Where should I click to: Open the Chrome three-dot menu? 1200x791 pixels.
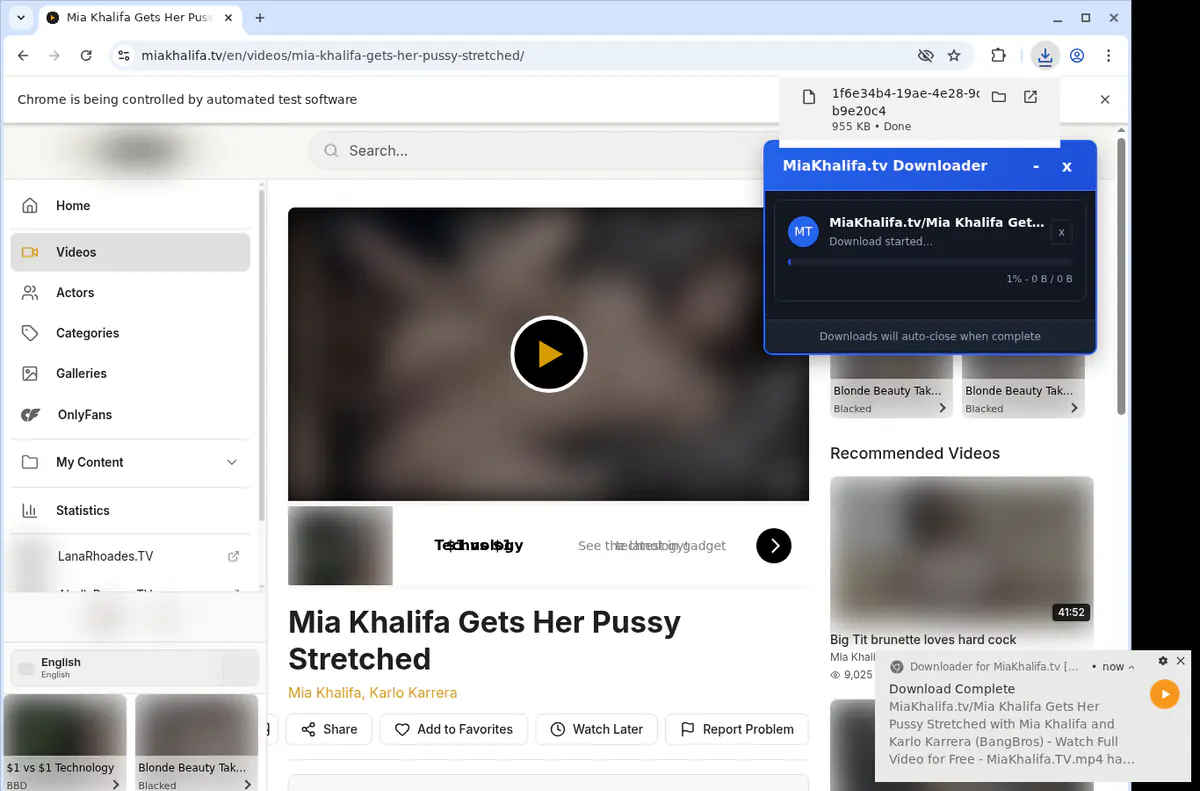coord(1109,56)
